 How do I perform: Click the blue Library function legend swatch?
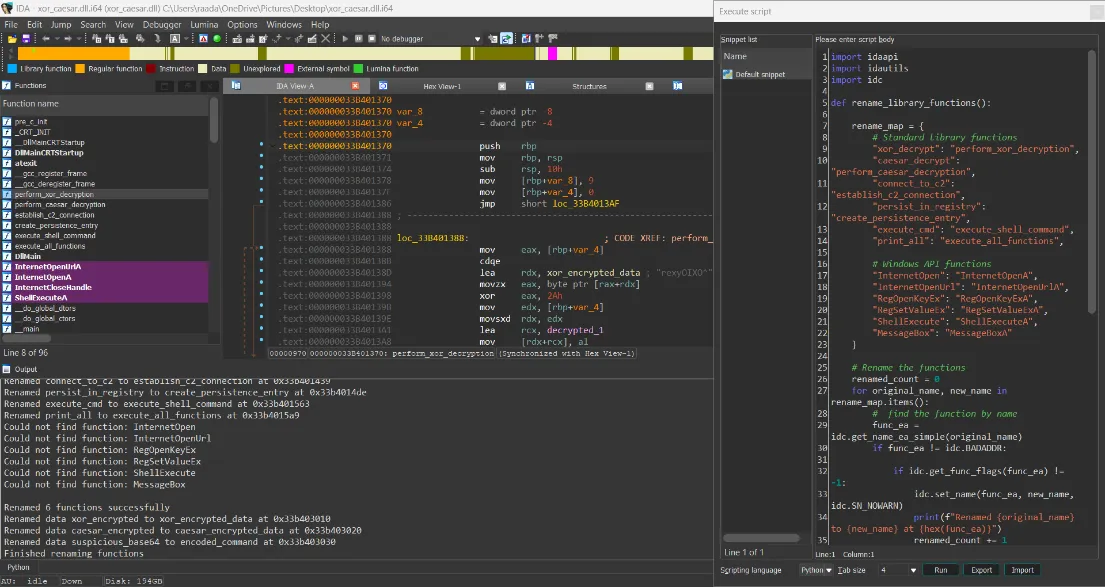[12, 68]
